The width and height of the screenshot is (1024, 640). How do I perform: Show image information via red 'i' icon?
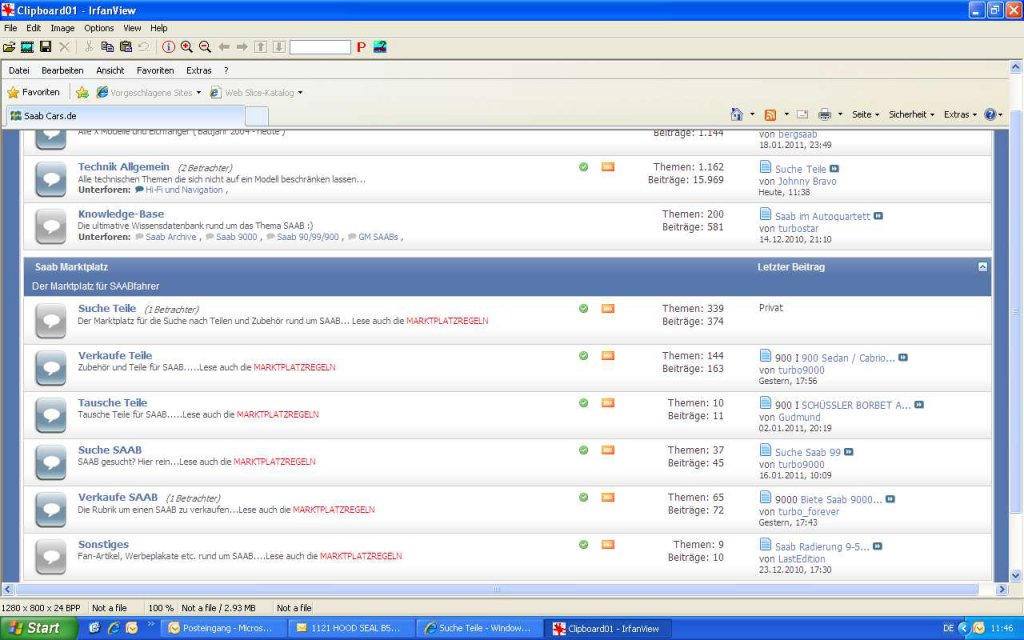click(168, 47)
